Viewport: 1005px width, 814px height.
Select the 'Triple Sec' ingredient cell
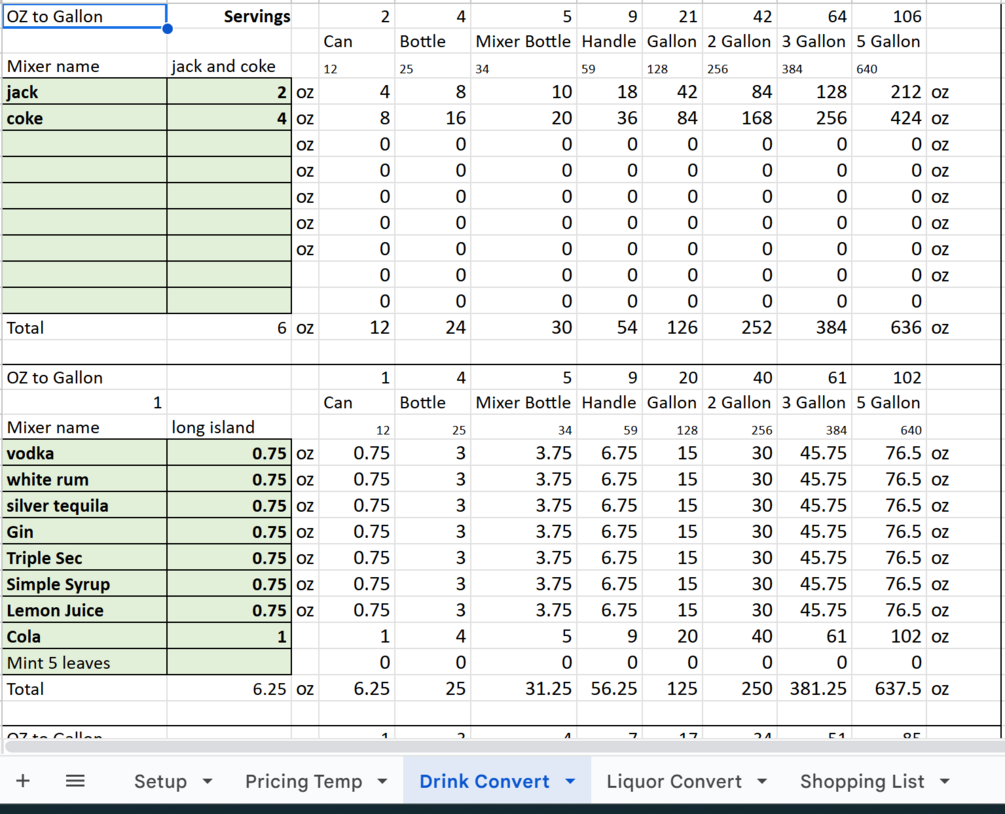[85, 558]
